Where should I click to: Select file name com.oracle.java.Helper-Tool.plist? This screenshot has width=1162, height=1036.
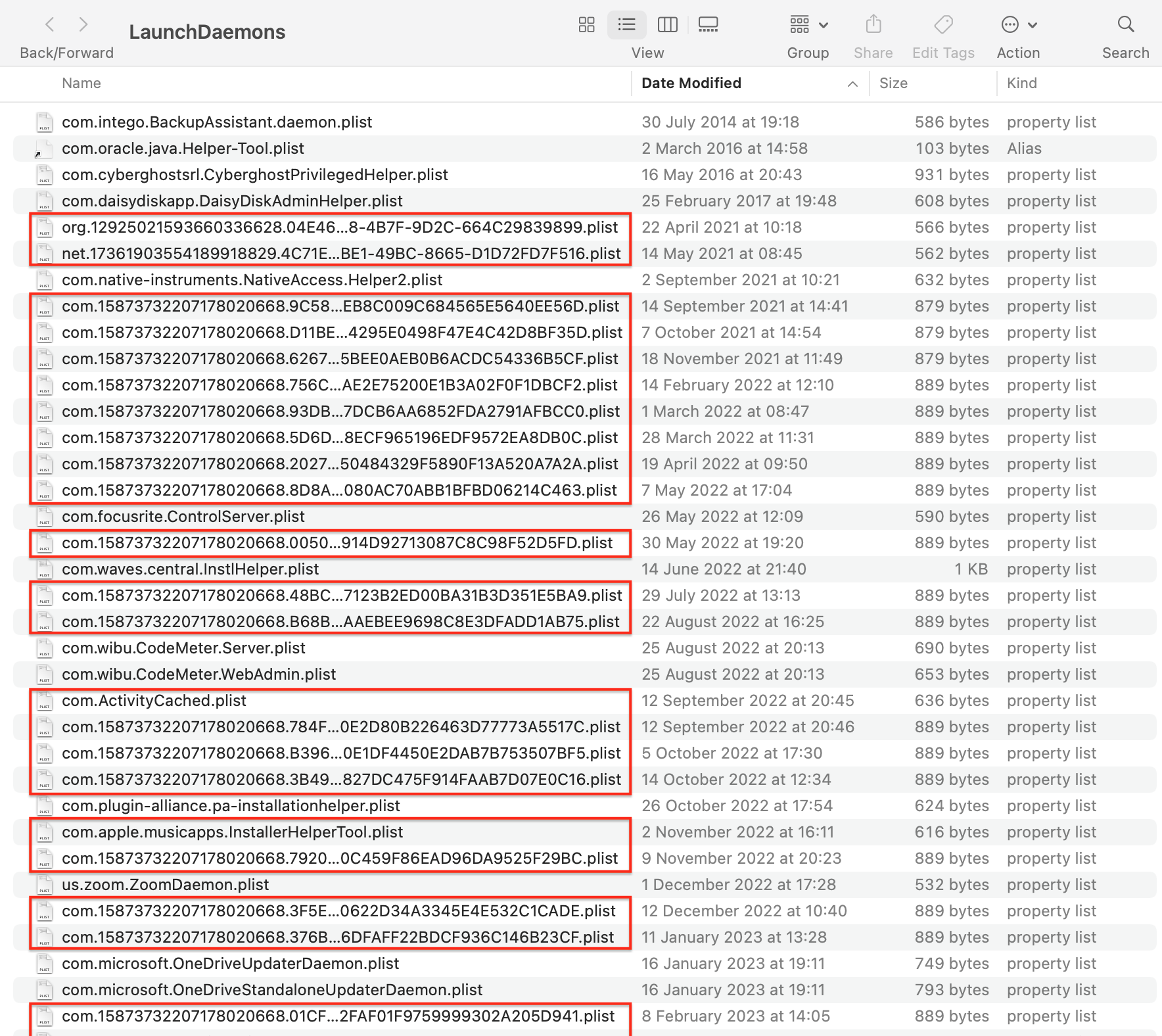point(183,149)
